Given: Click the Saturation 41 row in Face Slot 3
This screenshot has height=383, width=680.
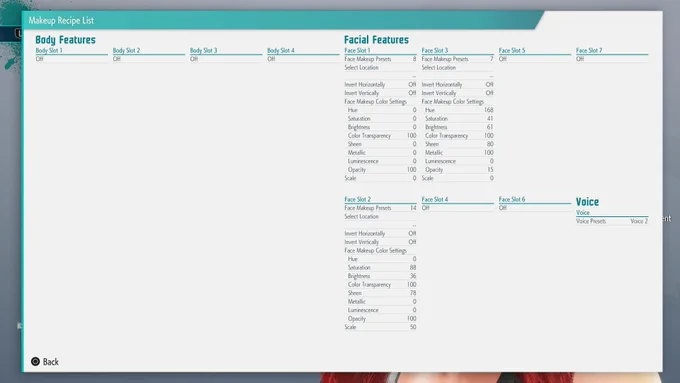Looking at the screenshot, I should [x=458, y=119].
